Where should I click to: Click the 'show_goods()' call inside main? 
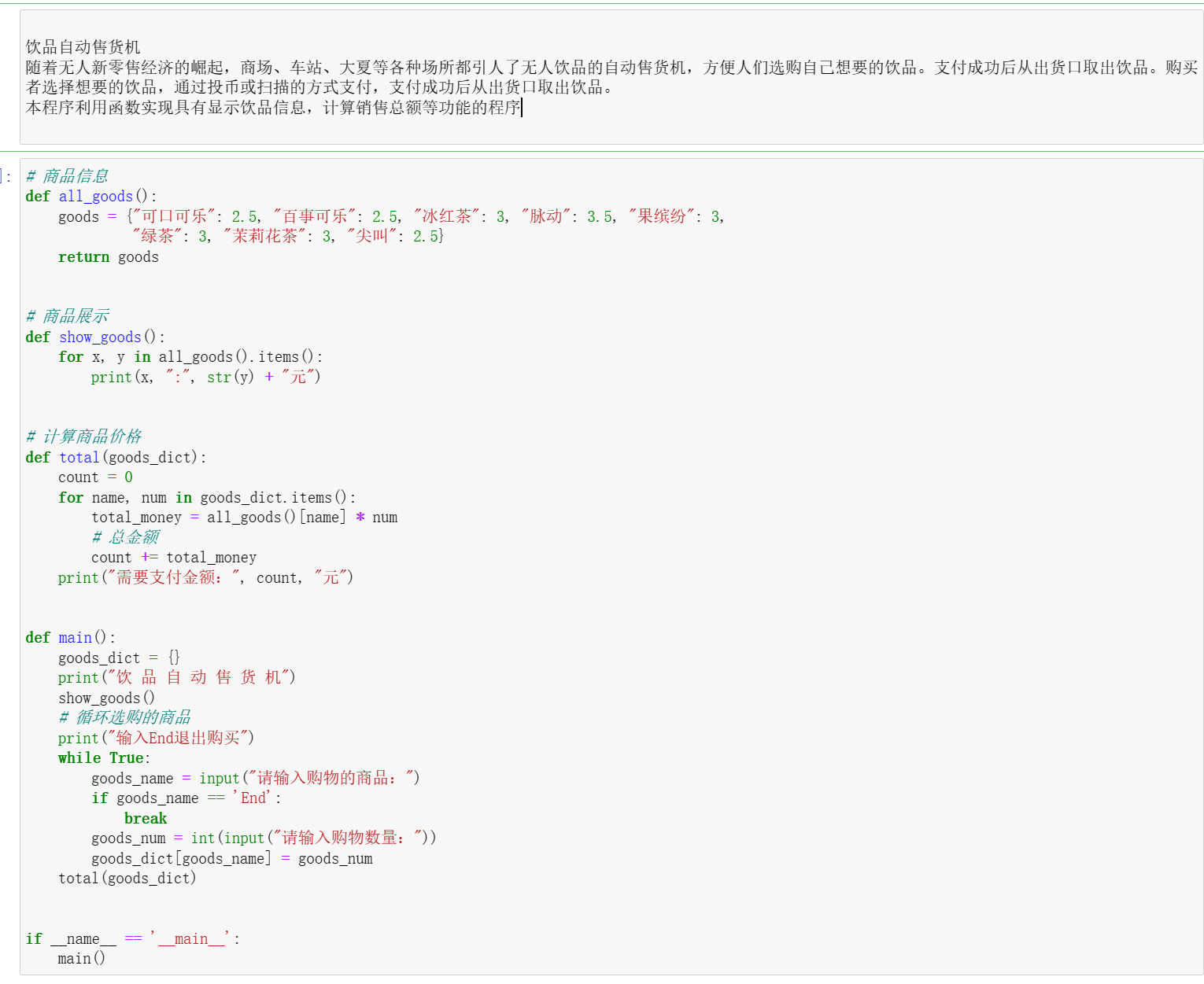click(106, 698)
